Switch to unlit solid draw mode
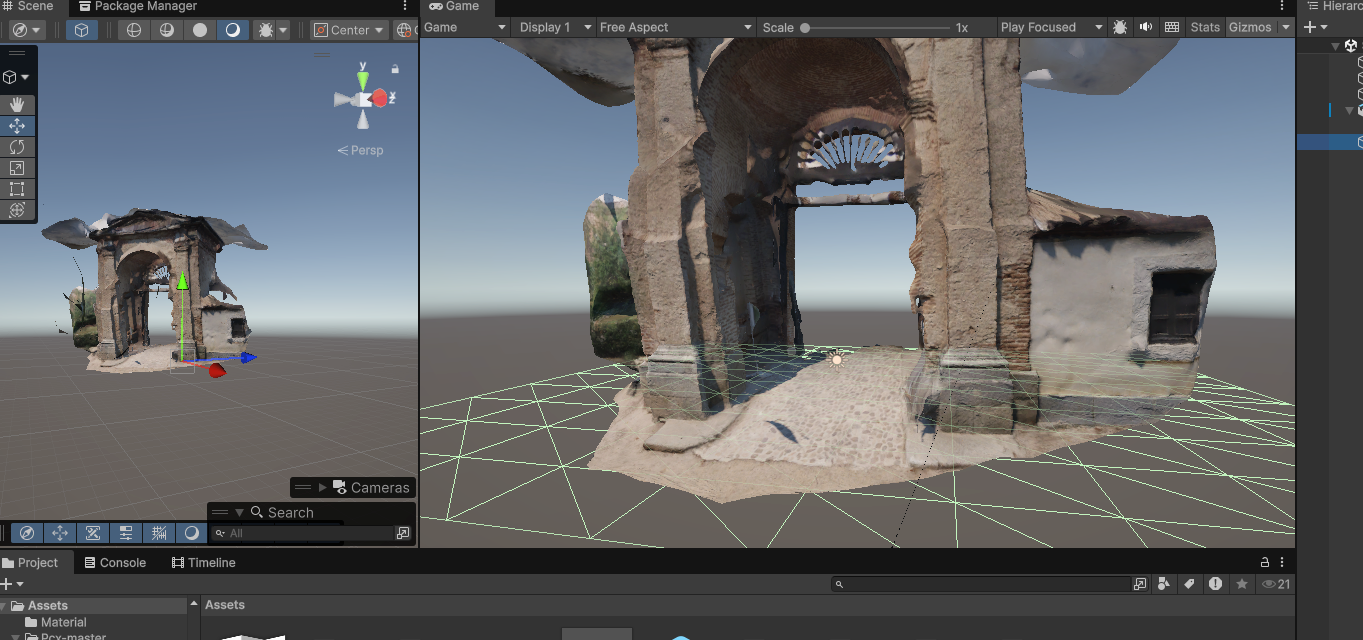The image size is (1363, 640). (200, 30)
